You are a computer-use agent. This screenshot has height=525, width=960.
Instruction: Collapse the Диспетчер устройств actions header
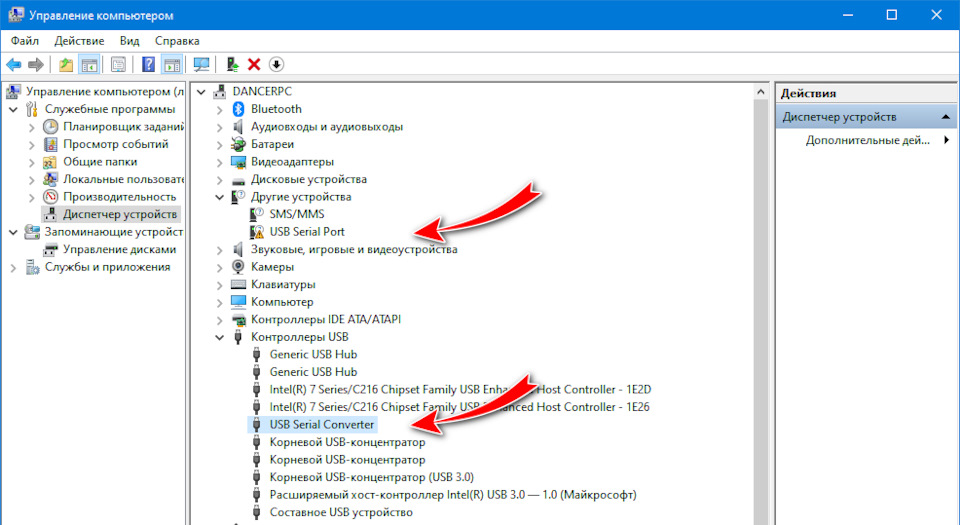coord(946,117)
